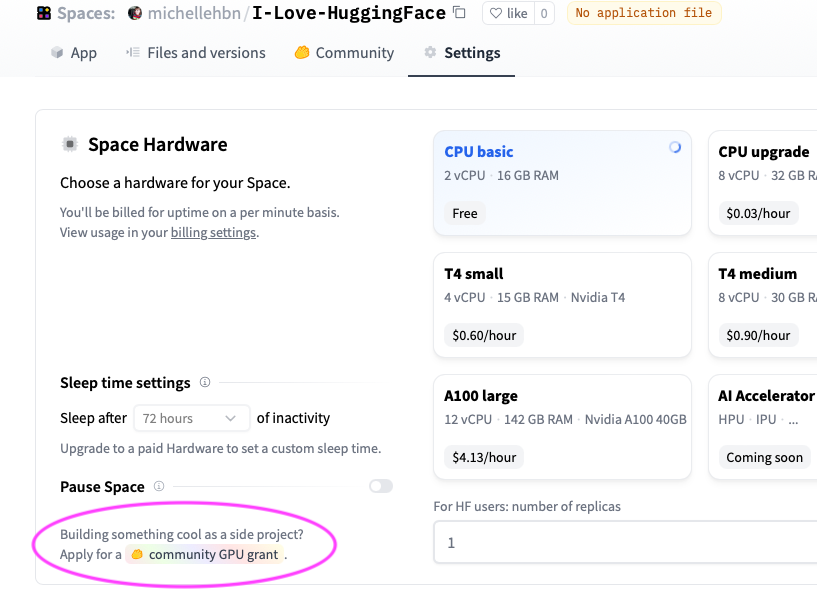
Task: Open the App tab
Action: 74,53
